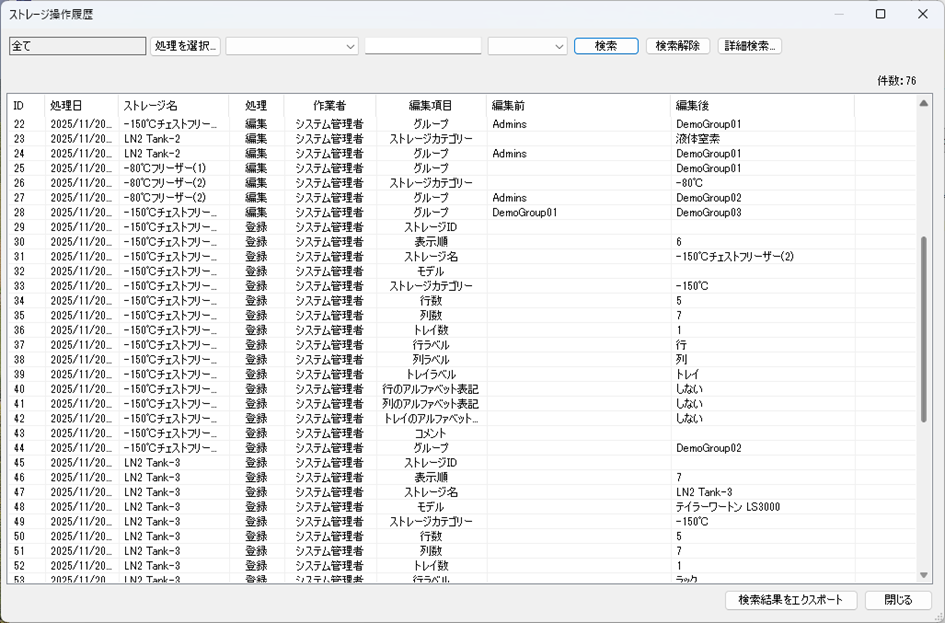The height and width of the screenshot is (623, 945).
Task: Click the search keyword text field
Action: click(422, 46)
